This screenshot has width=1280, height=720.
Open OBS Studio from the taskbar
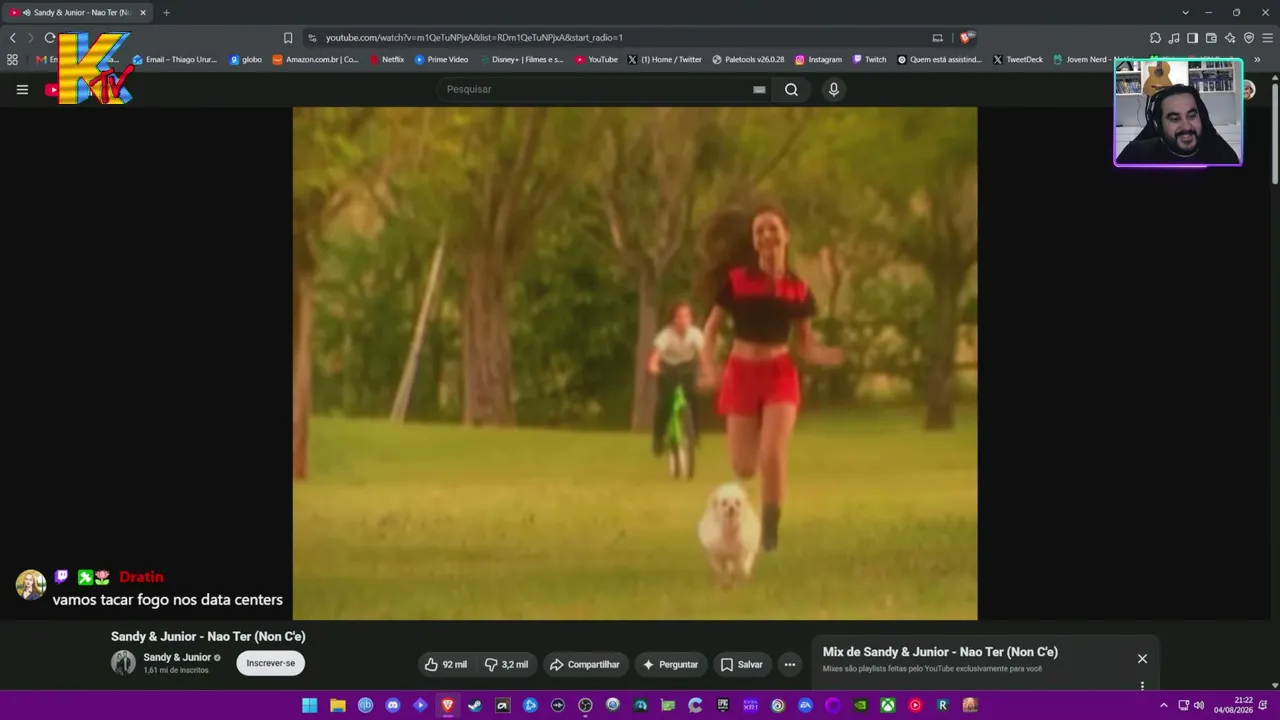[x=585, y=705]
